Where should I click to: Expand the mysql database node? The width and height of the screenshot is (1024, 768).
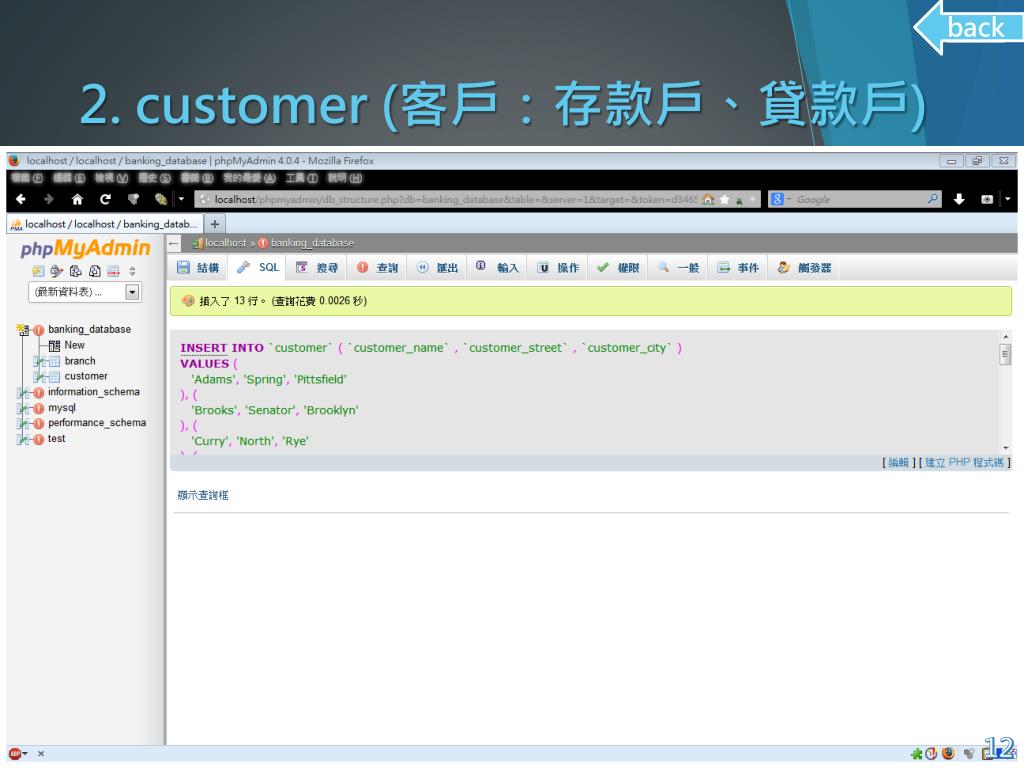24,408
